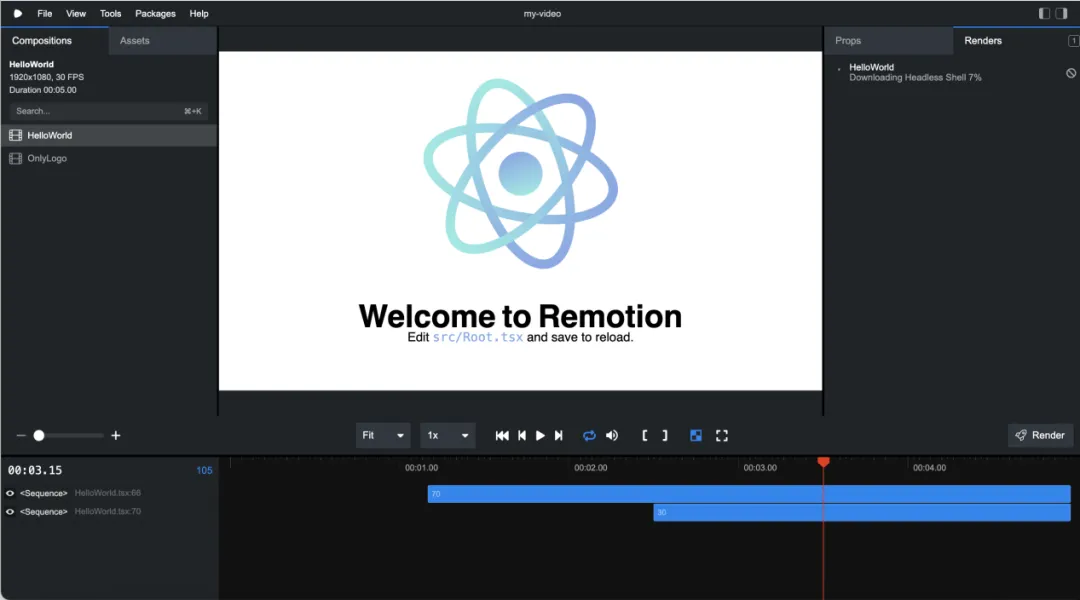The width and height of the screenshot is (1080, 600).
Task: Click the video preview canvas
Action: 520,221
